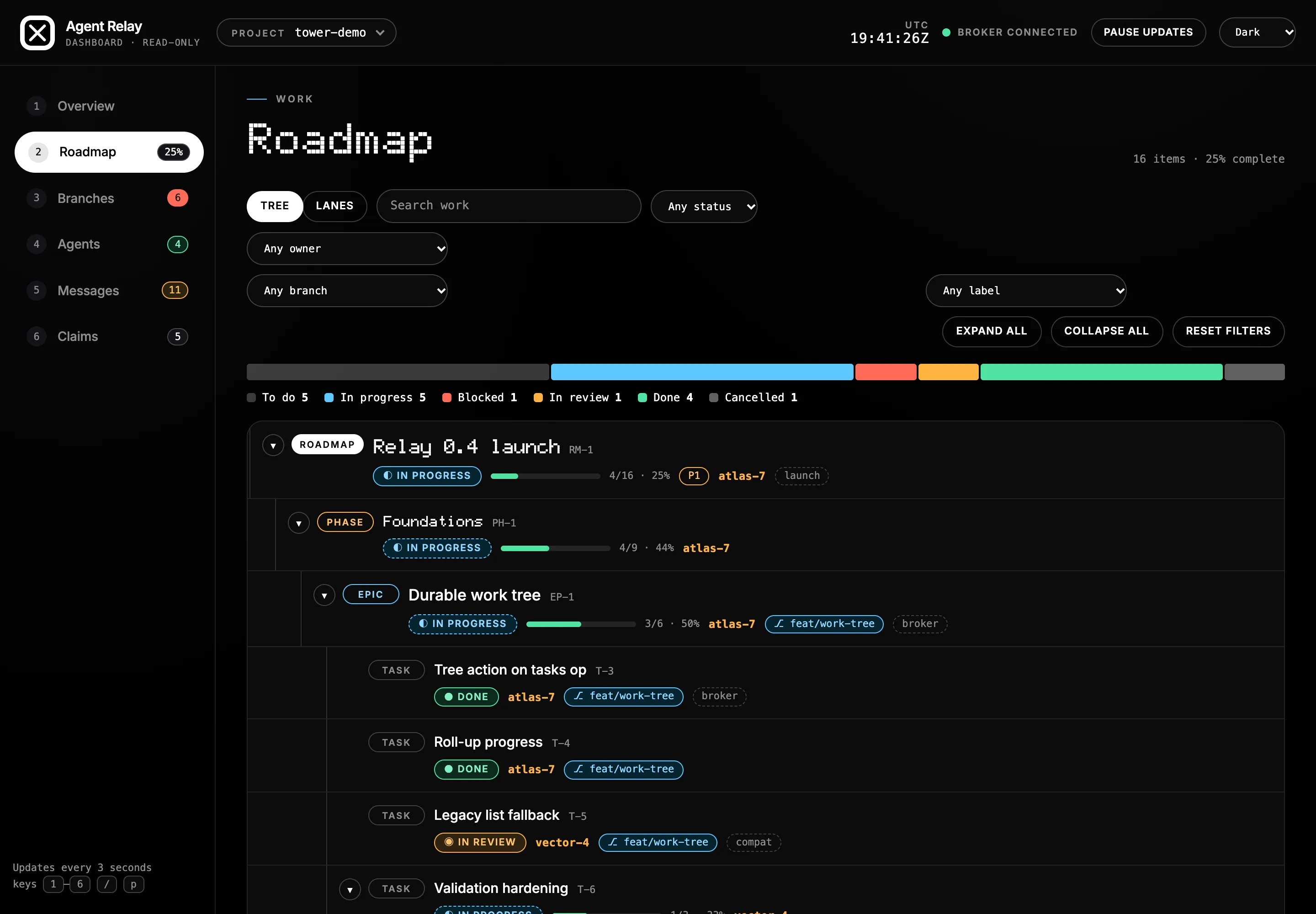The height and width of the screenshot is (914, 1316).
Task: Click the Agent Relay logo icon
Action: (x=37, y=32)
